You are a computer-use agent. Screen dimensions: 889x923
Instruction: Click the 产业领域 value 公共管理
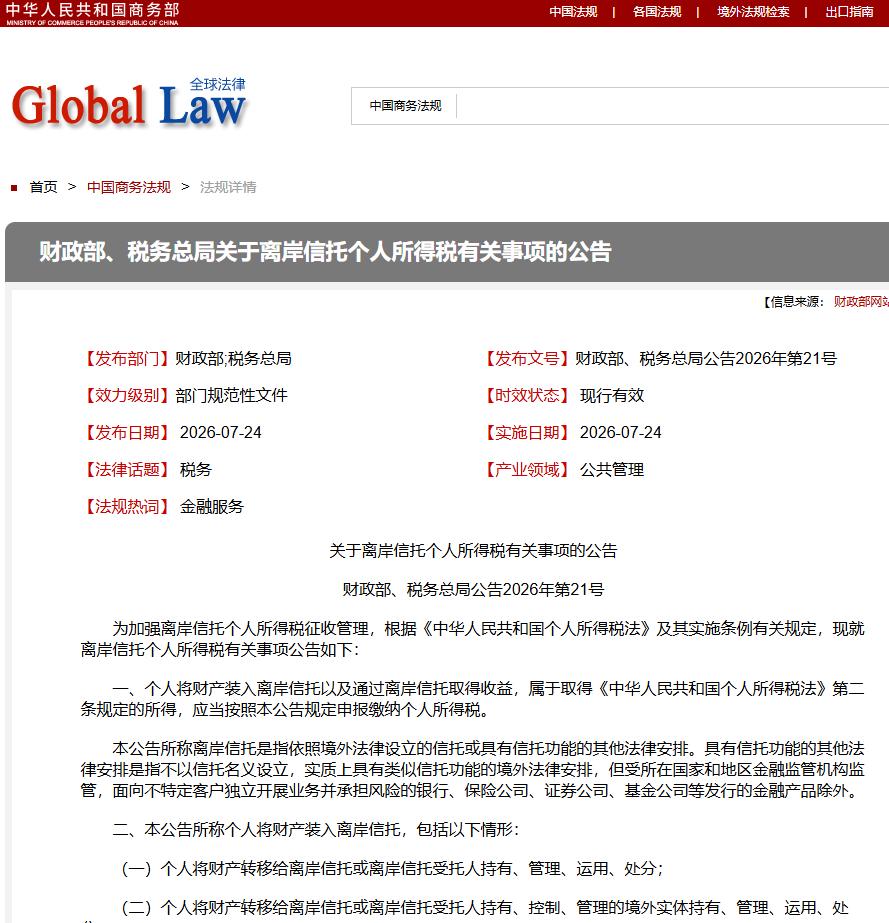[x=612, y=470]
